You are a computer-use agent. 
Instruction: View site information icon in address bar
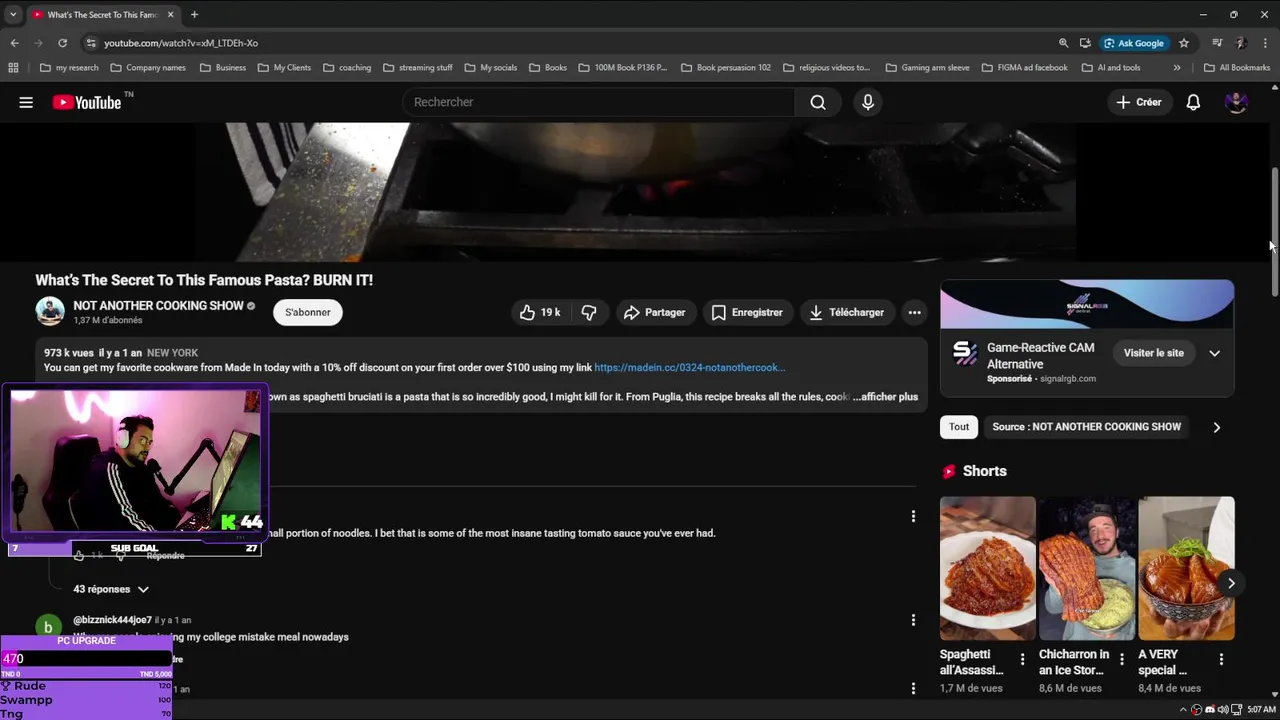(x=91, y=43)
